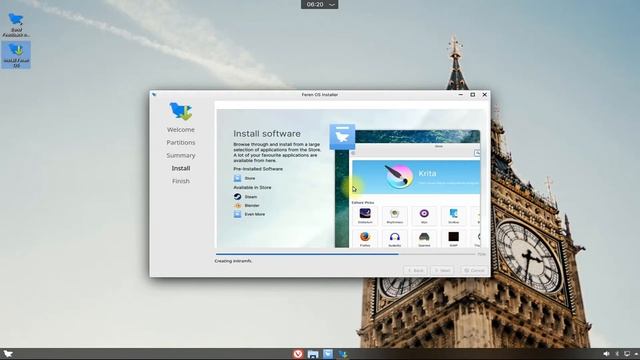Select the Partitions step in the sidebar
This screenshot has width=640, height=360.
[x=181, y=142]
